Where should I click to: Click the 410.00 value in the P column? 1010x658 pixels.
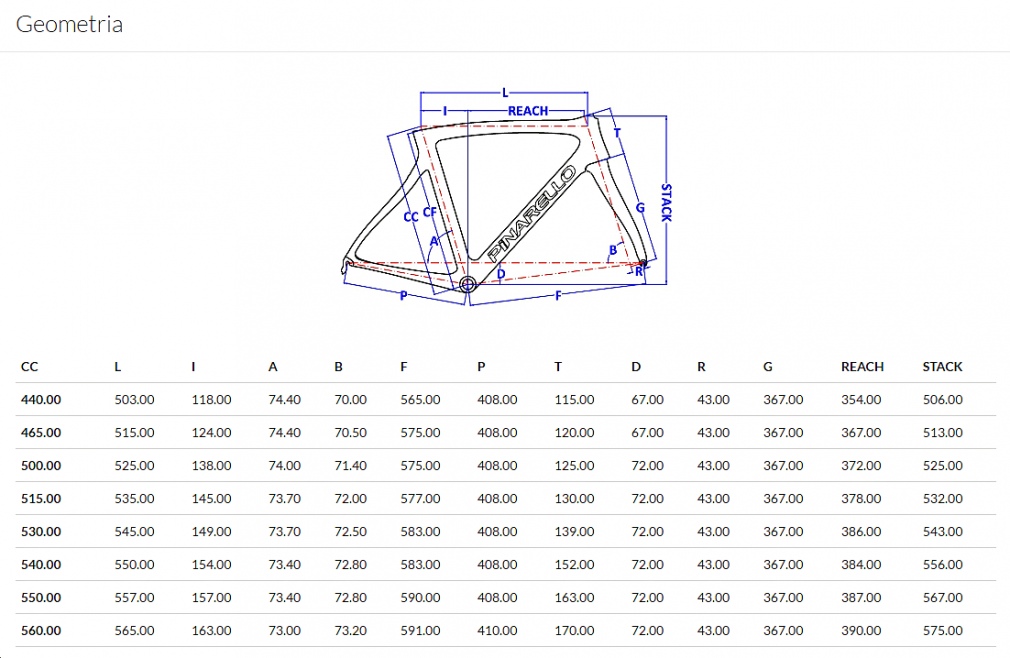tap(497, 631)
